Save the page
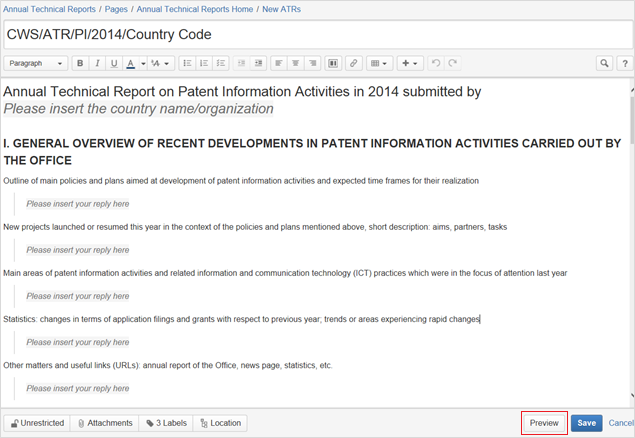This screenshot has height=438, width=635. pyautogui.click(x=586, y=423)
